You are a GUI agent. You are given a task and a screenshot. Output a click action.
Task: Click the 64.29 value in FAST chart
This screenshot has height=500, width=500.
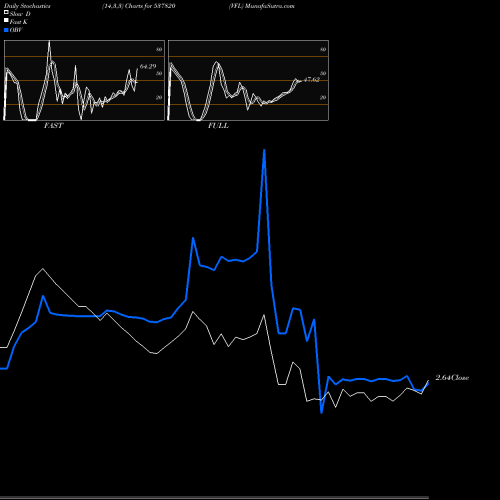click(148, 66)
